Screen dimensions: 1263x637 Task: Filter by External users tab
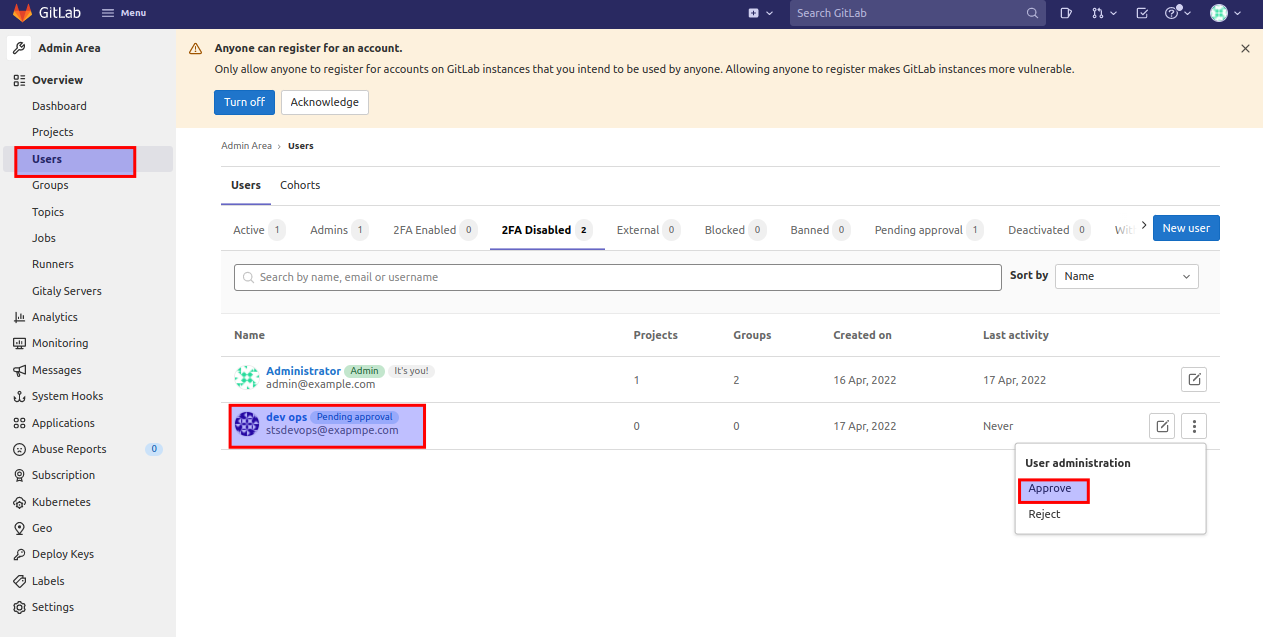click(648, 230)
